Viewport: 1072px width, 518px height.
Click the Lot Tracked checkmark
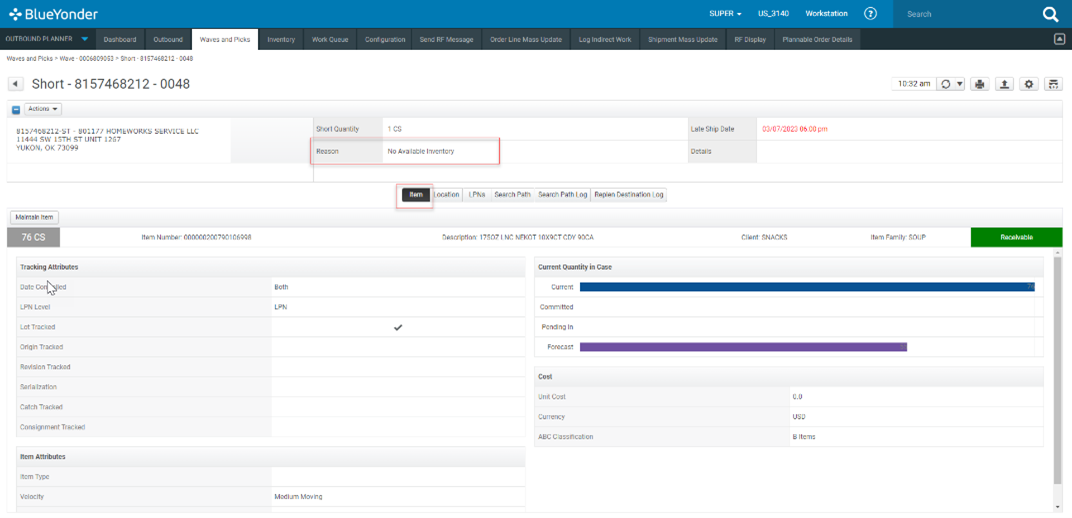click(398, 327)
